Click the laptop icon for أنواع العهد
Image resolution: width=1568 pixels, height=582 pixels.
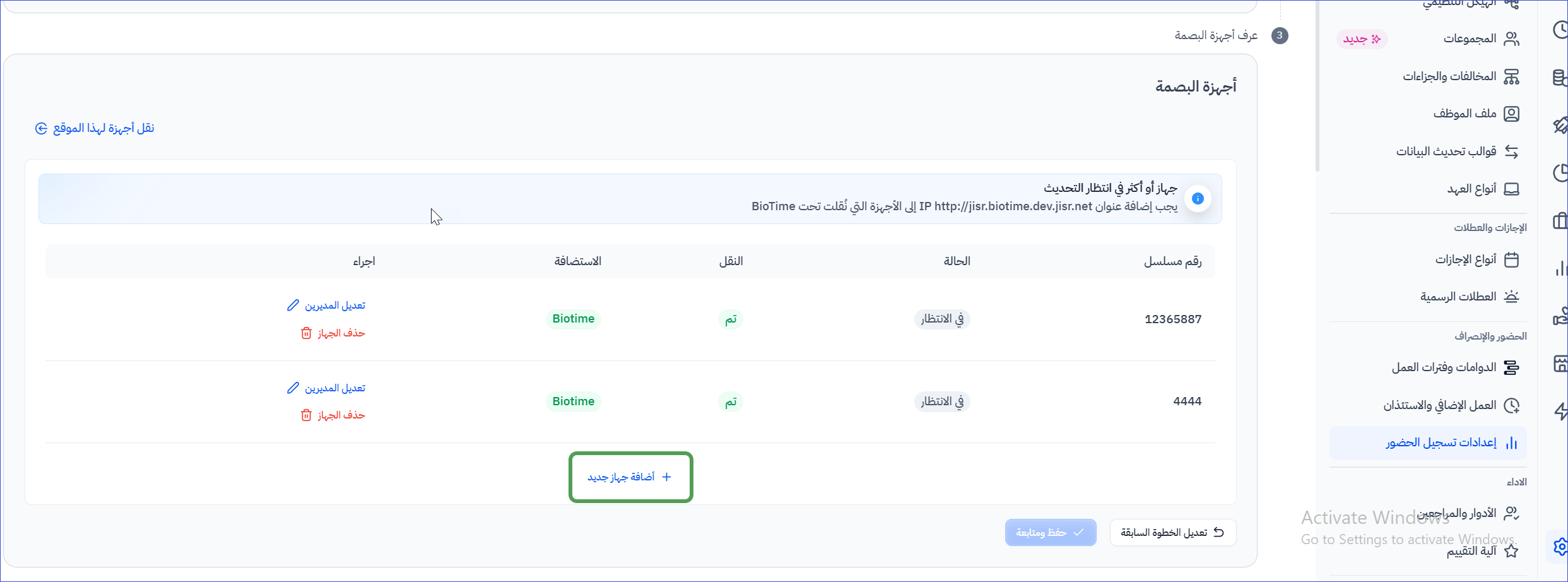click(1511, 189)
